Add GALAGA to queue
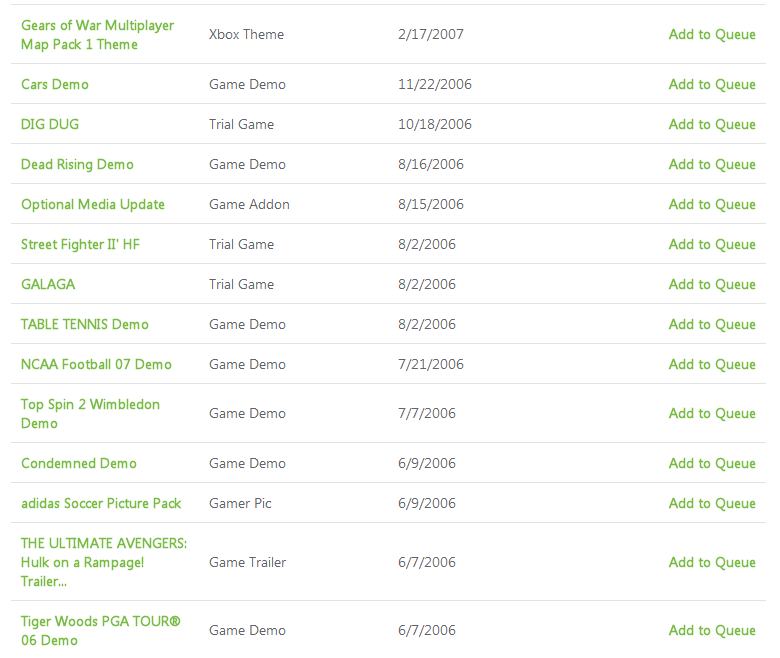Viewport: 780px width, 658px height. (x=712, y=284)
